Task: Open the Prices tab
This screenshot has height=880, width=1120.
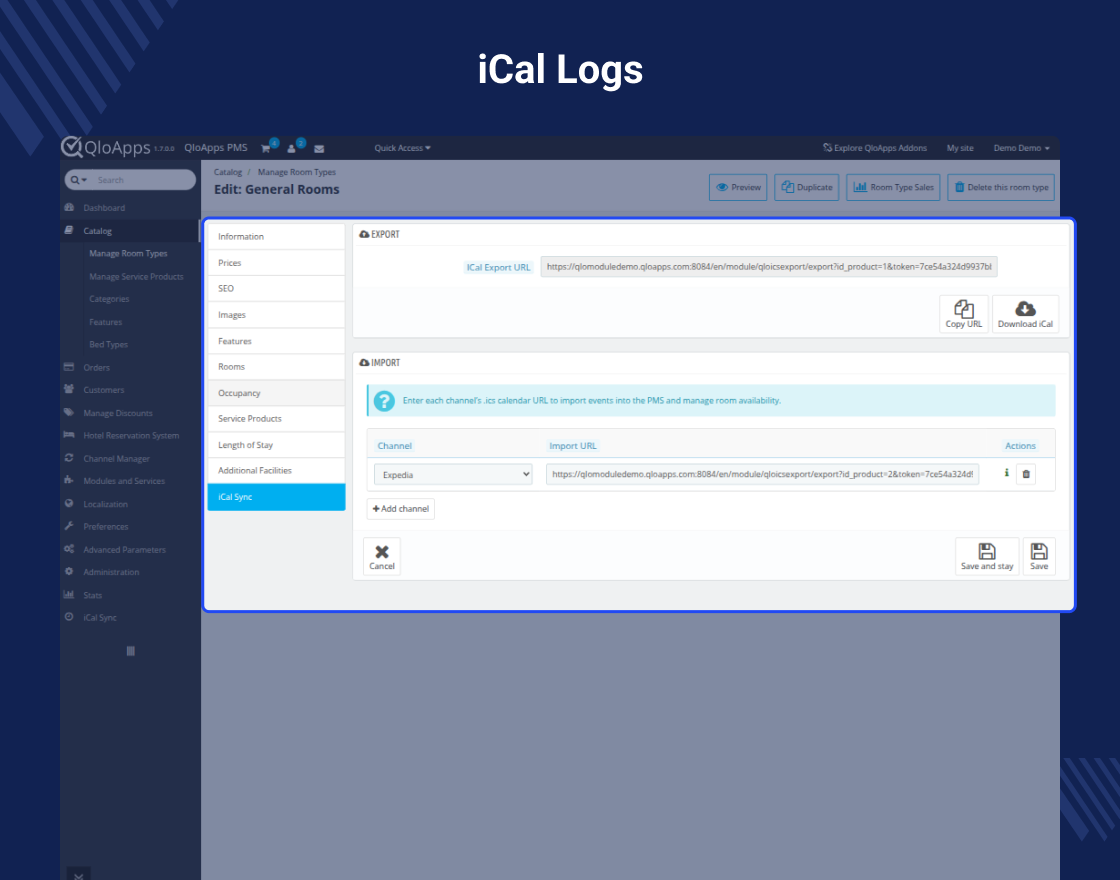Action: 276,263
